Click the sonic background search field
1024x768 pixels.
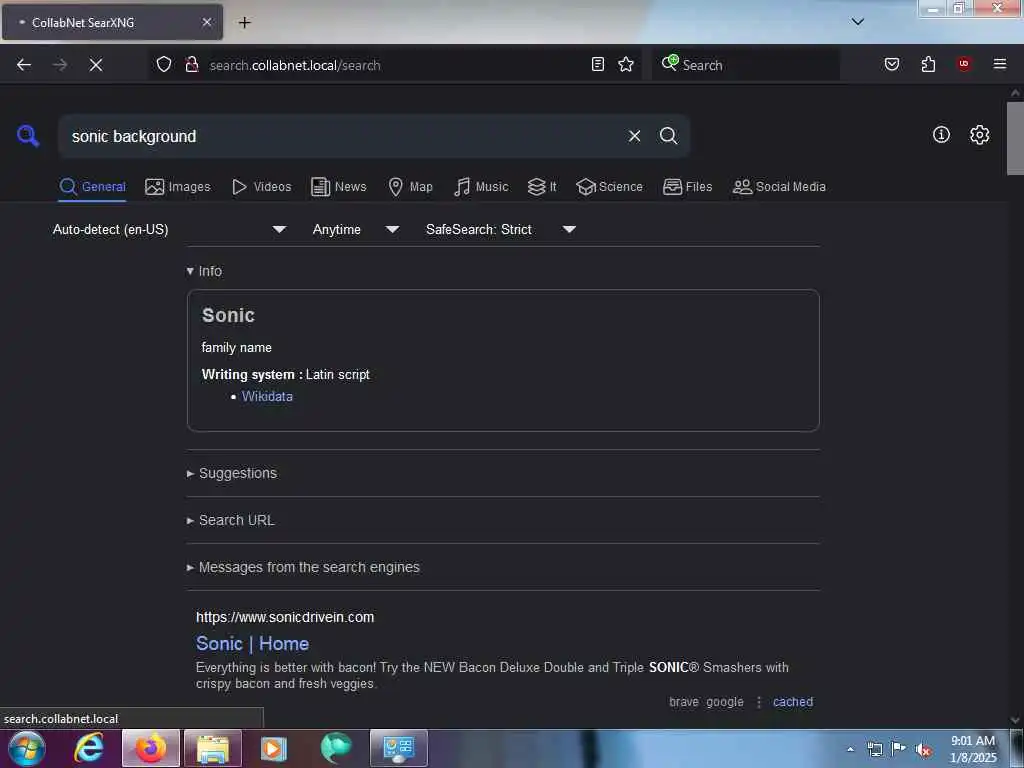344,136
